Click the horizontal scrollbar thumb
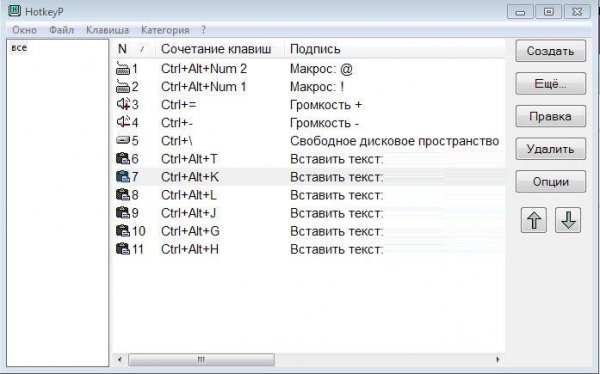The image size is (600, 374). (201, 359)
